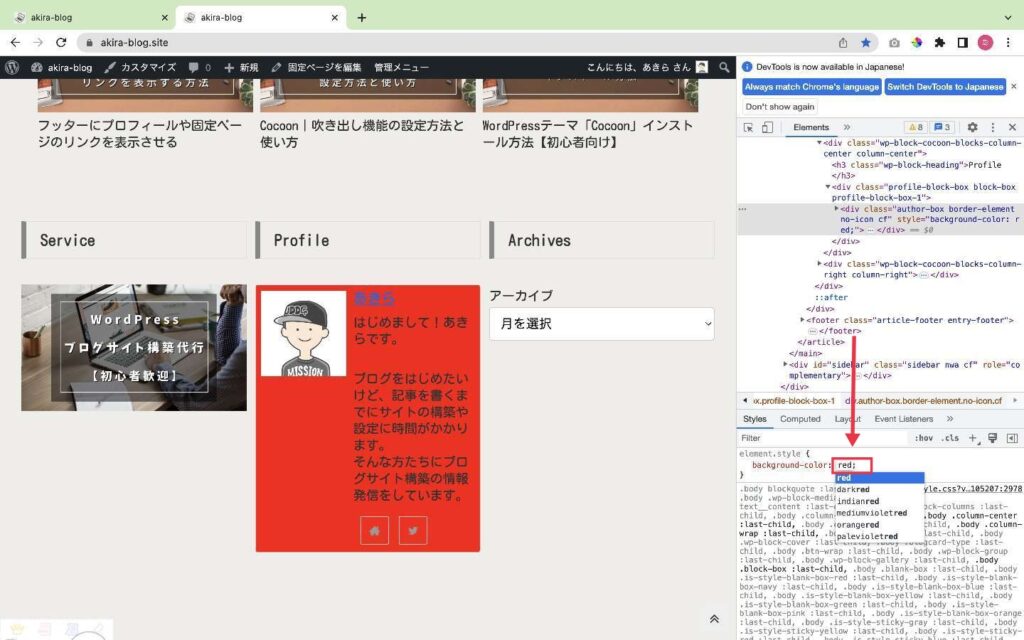Click the home icon in profile box

pyautogui.click(x=374, y=531)
